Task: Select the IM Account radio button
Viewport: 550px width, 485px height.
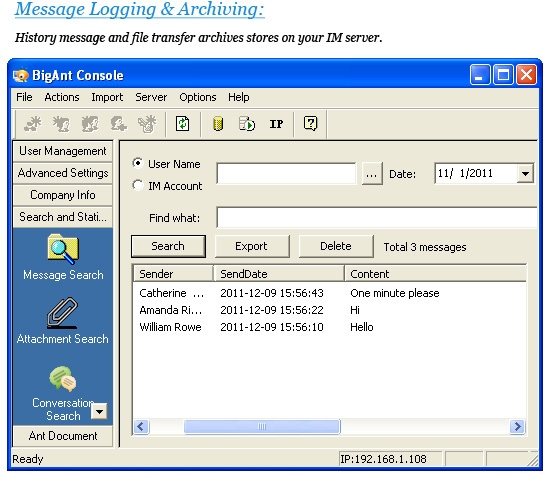Action: tap(138, 185)
